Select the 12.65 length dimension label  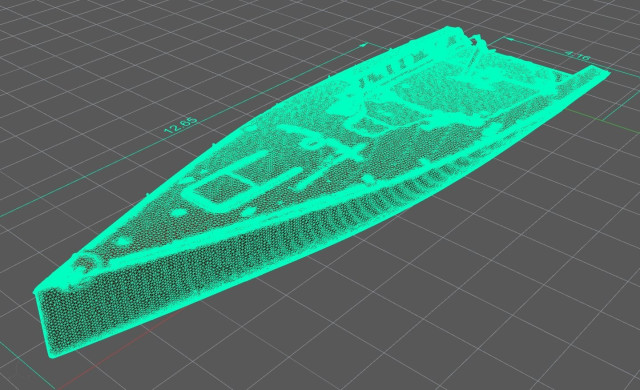181,126
